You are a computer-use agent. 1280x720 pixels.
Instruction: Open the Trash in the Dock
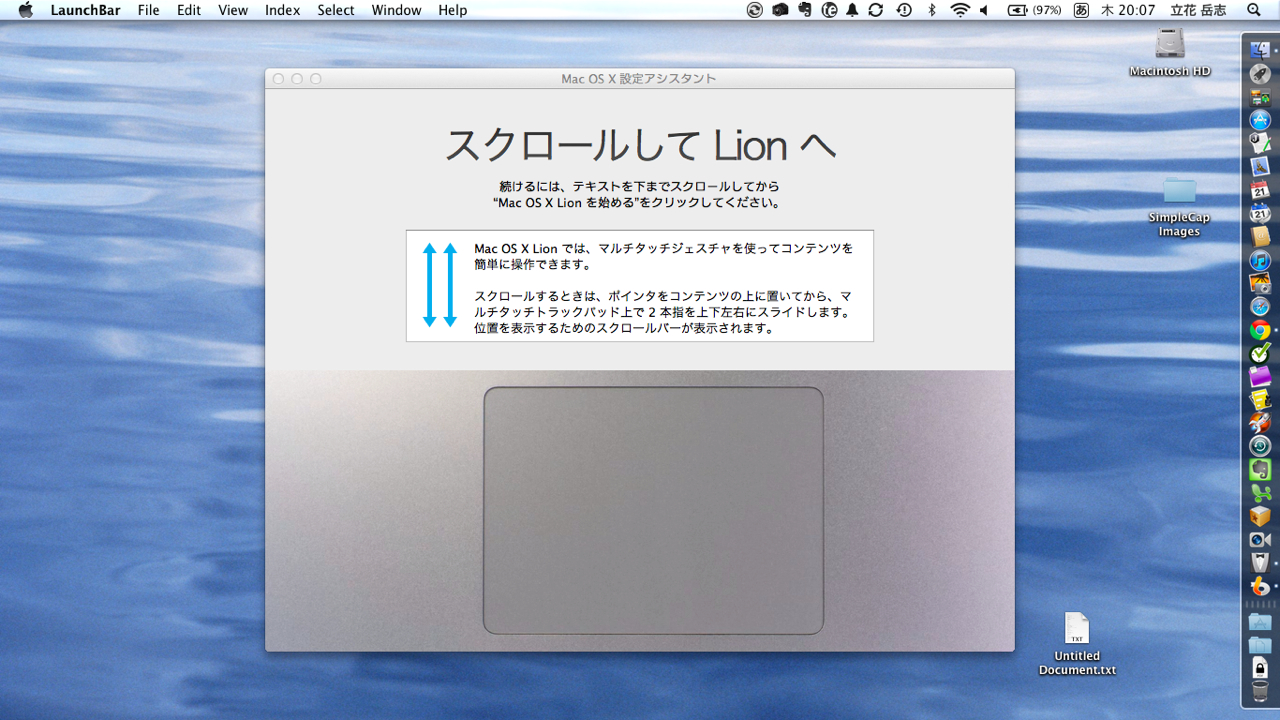click(1259, 691)
